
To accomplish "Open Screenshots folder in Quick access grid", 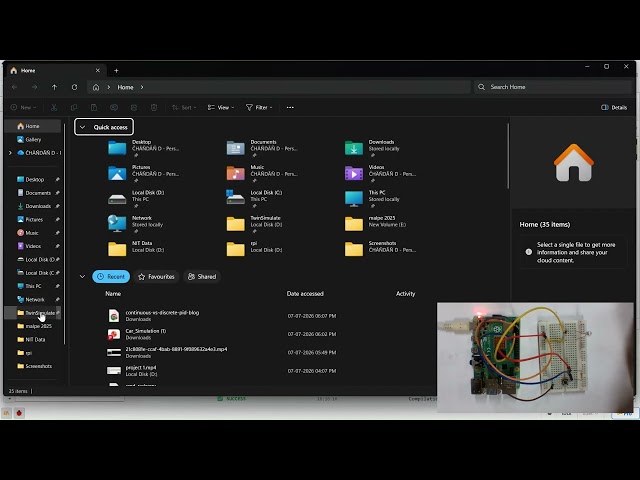I will [380, 249].
